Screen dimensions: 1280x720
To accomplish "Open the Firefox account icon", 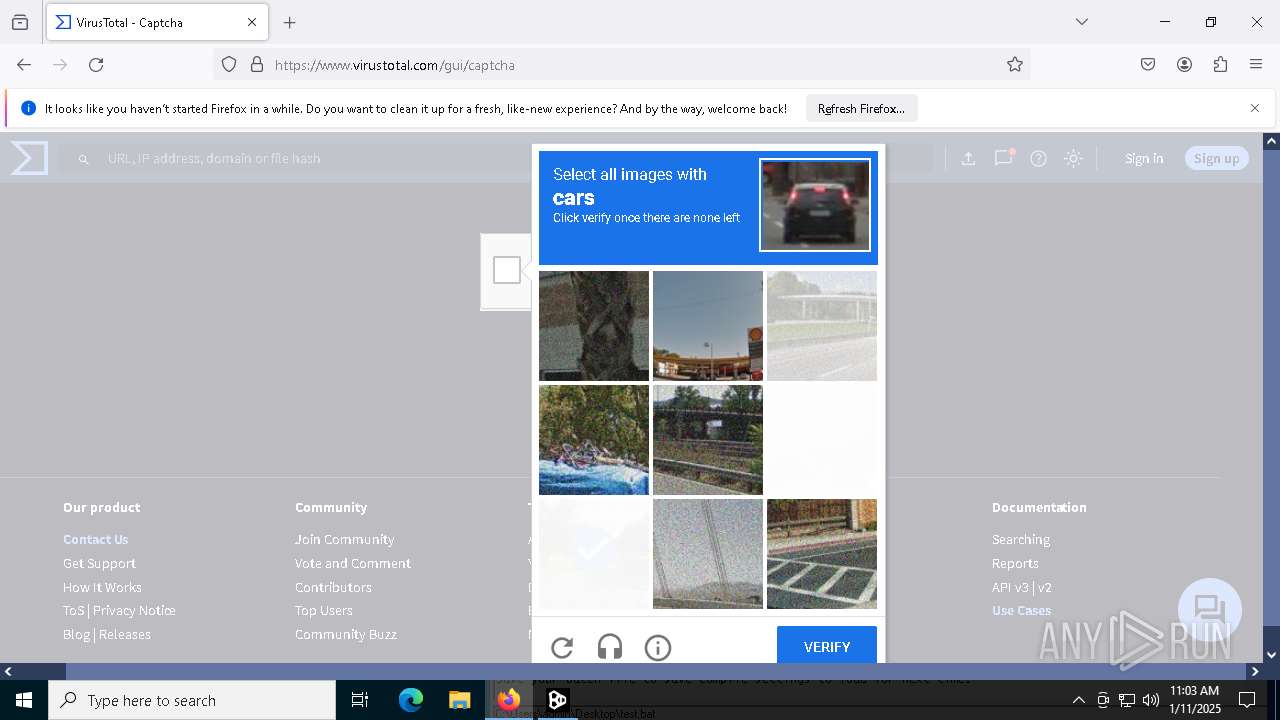I will coord(1184,65).
